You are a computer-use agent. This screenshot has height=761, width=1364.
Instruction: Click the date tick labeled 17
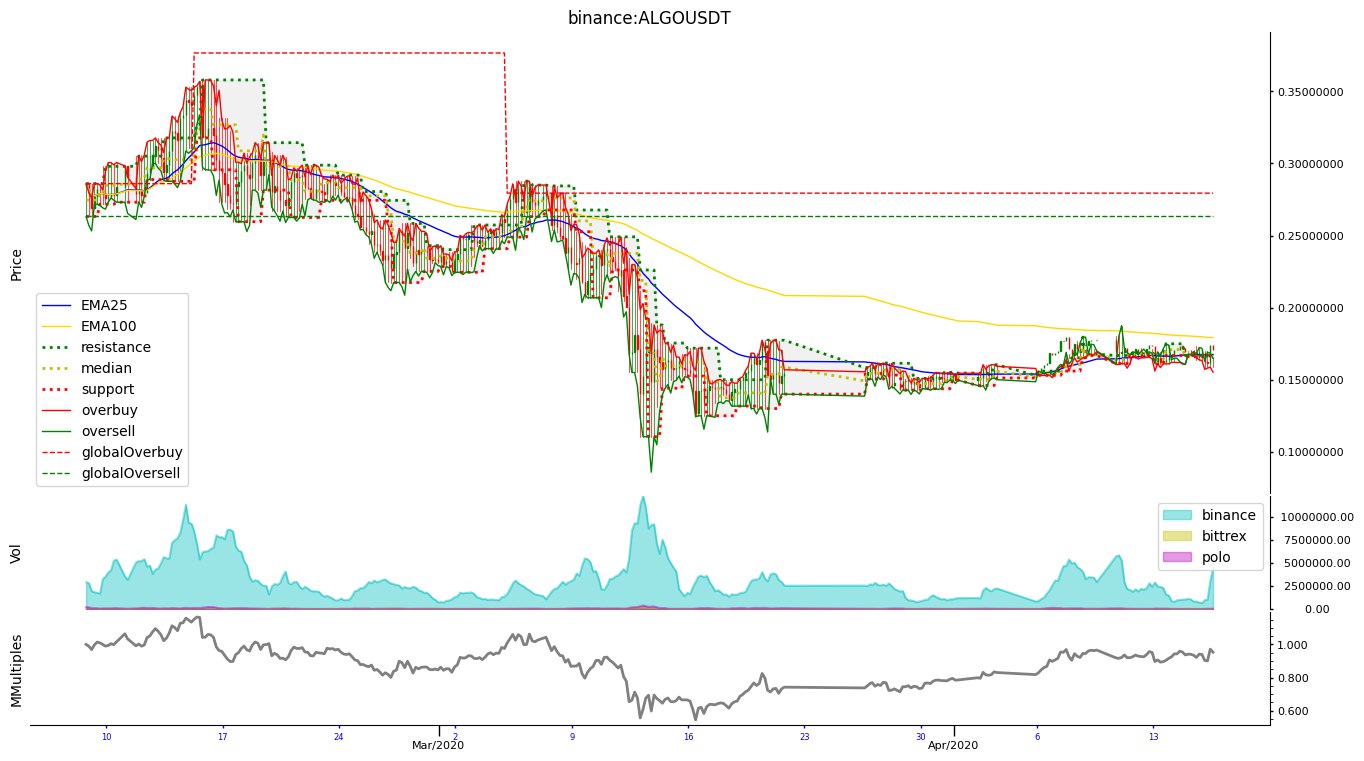pyautogui.click(x=223, y=737)
